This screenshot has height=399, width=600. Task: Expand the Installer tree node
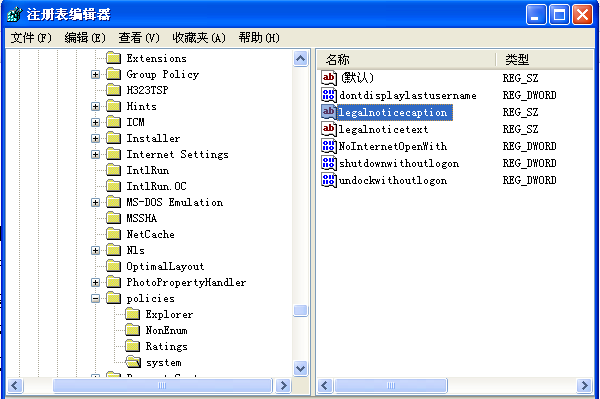[x=95, y=138]
